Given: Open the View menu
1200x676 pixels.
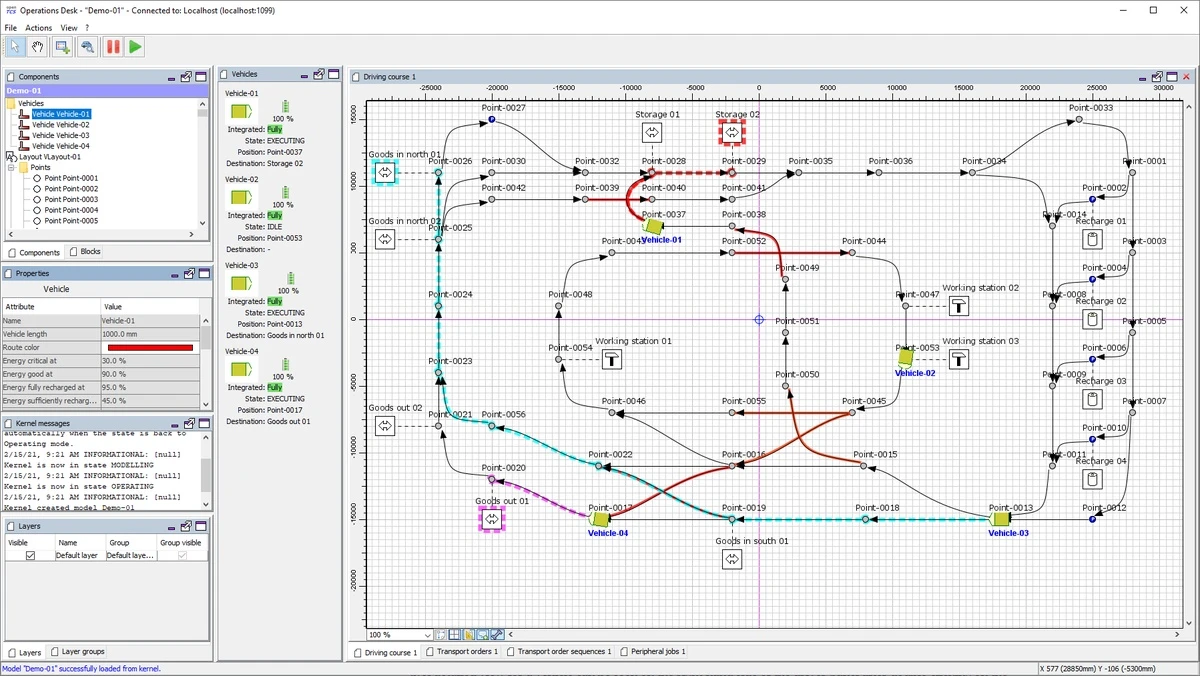Looking at the screenshot, I should [68, 27].
